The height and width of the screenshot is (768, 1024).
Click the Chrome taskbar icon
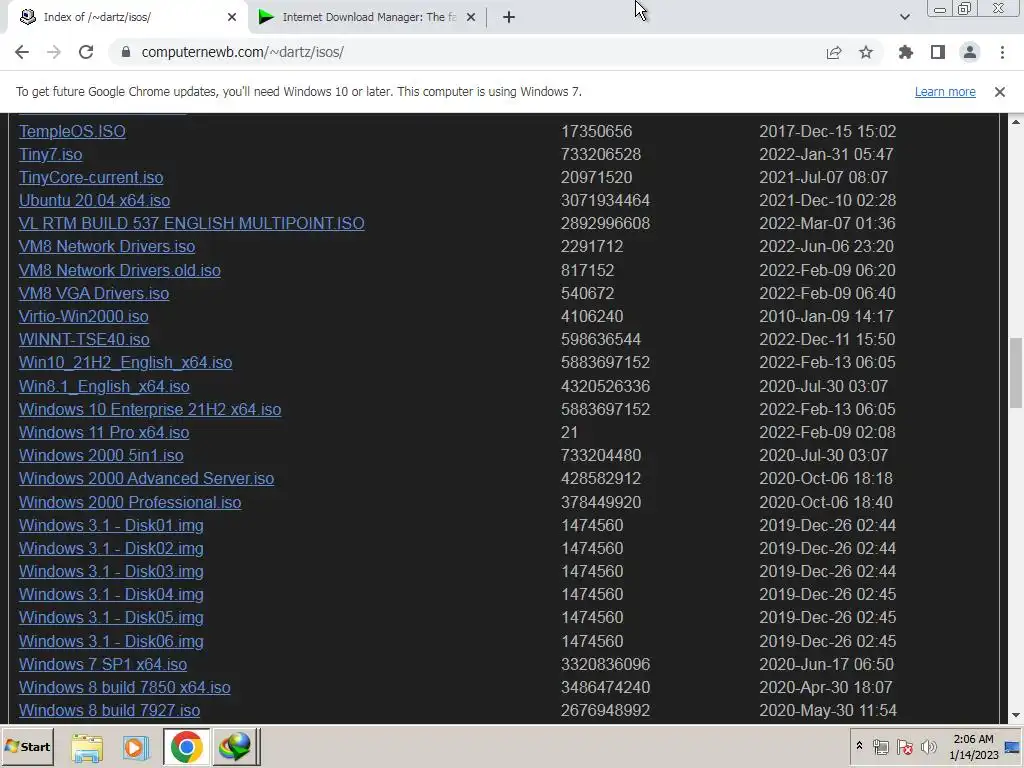click(186, 746)
